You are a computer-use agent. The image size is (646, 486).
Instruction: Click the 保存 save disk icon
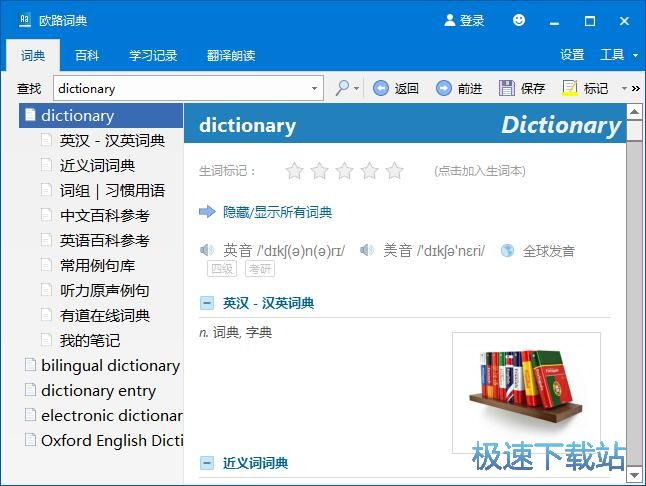pyautogui.click(x=507, y=88)
